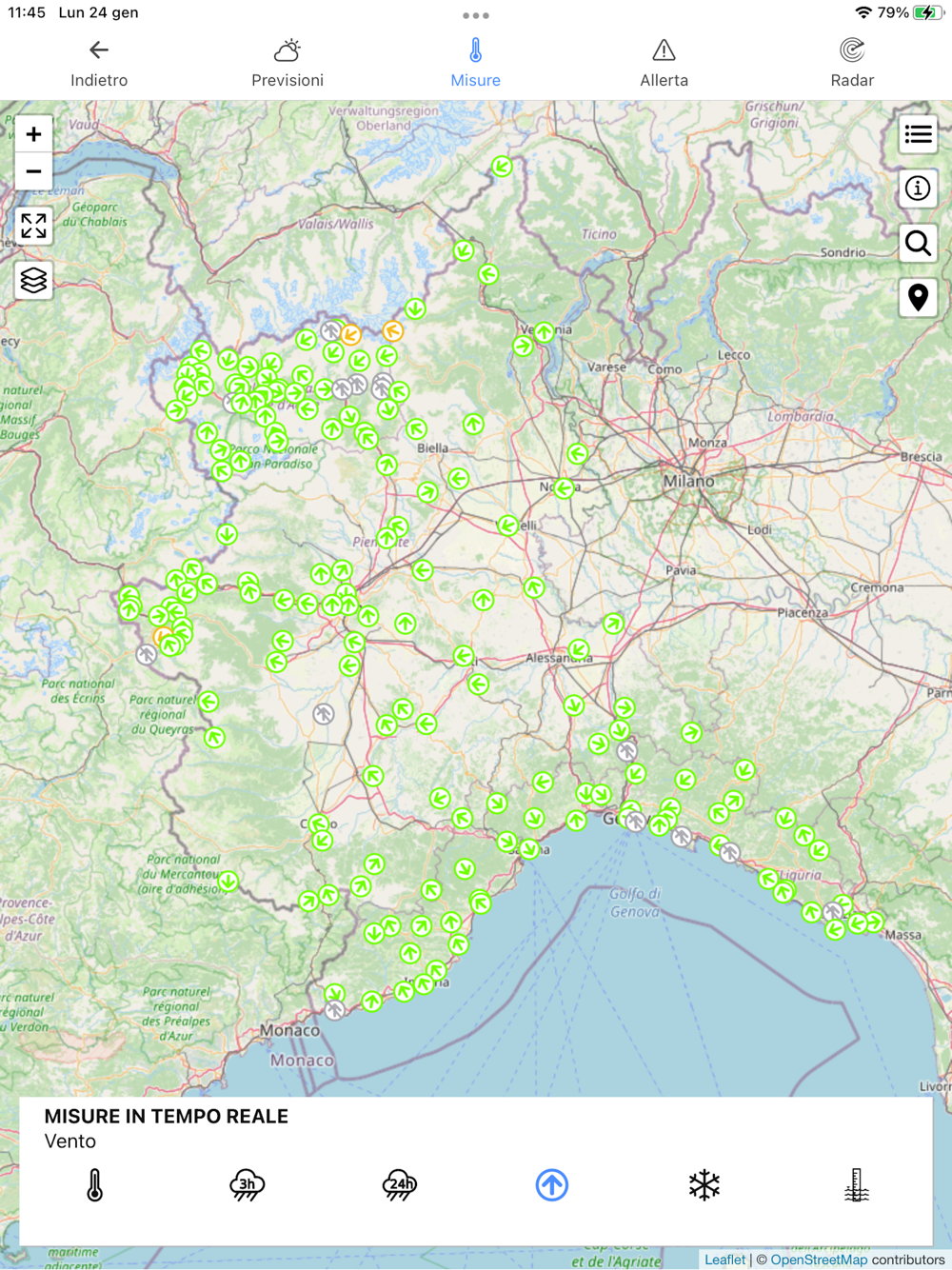Select water level gauge icon
This screenshot has height=1270, width=952.
857,1185
